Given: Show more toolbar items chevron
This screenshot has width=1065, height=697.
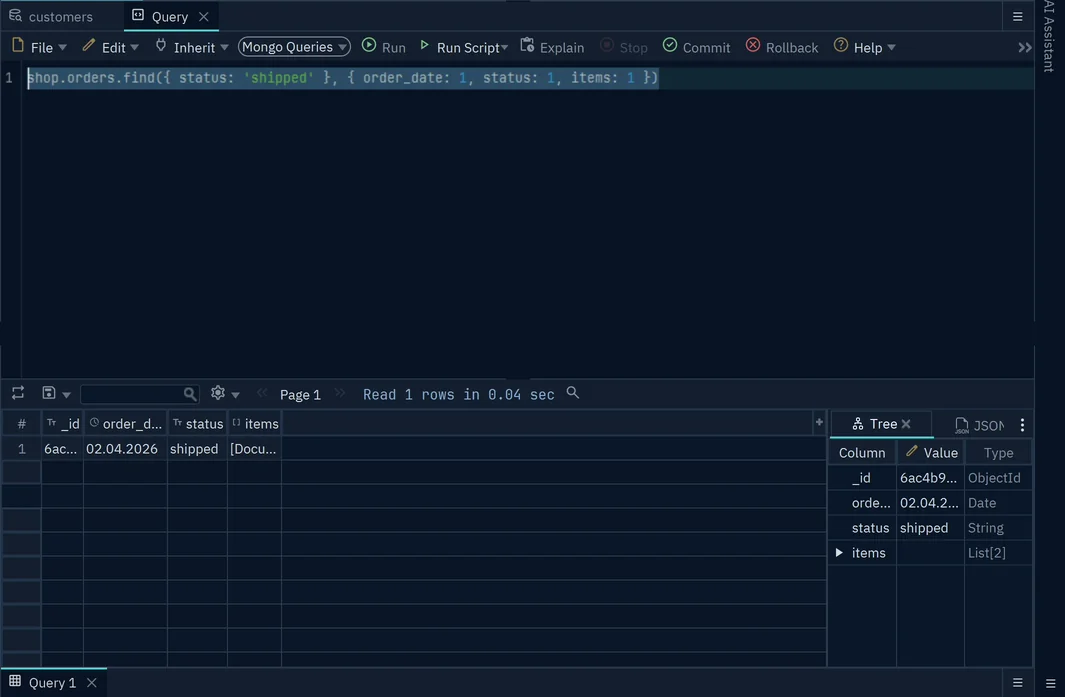Looking at the screenshot, I should (x=1024, y=48).
